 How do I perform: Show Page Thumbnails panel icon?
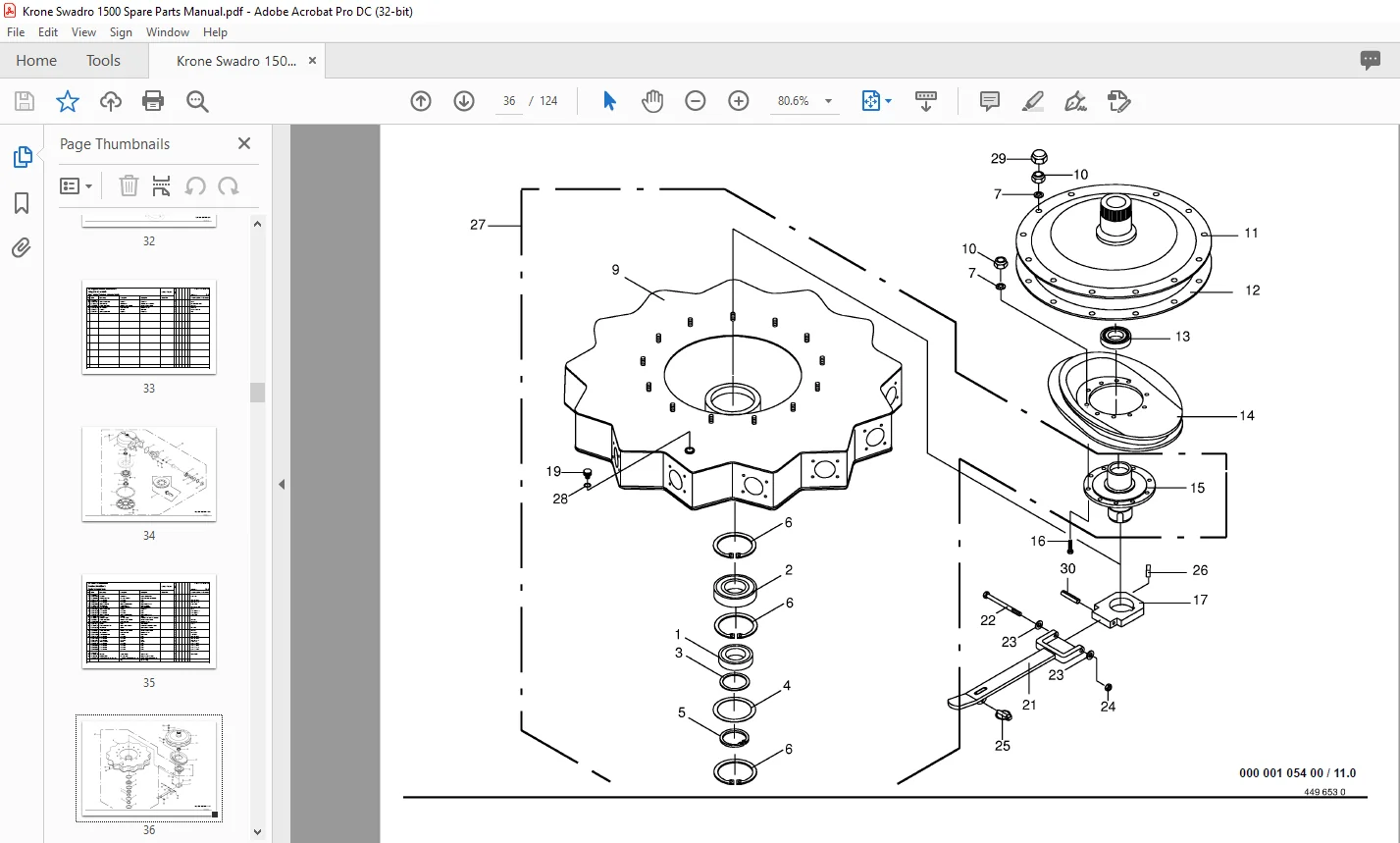tap(22, 157)
